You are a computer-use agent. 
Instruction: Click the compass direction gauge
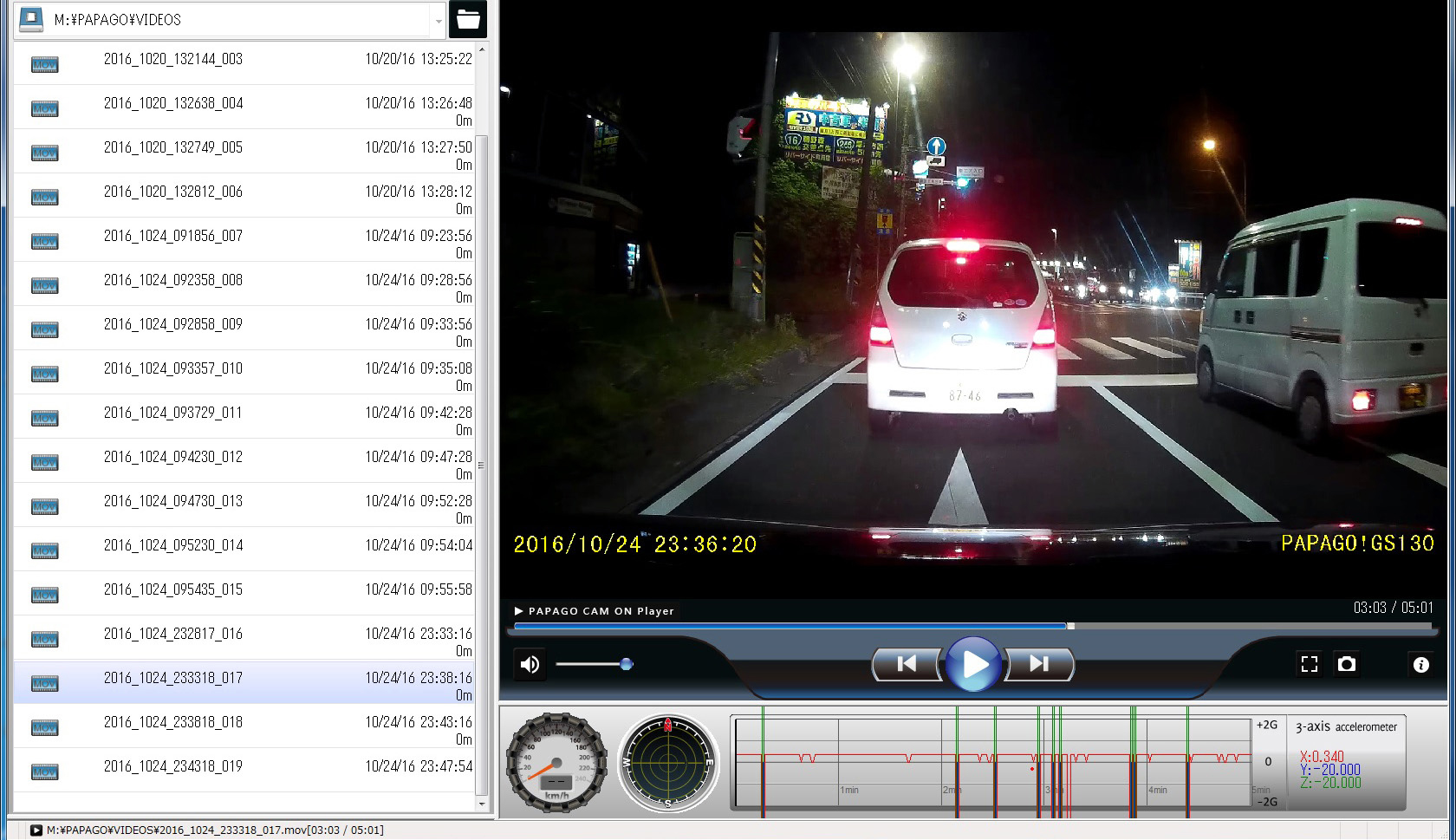click(668, 763)
